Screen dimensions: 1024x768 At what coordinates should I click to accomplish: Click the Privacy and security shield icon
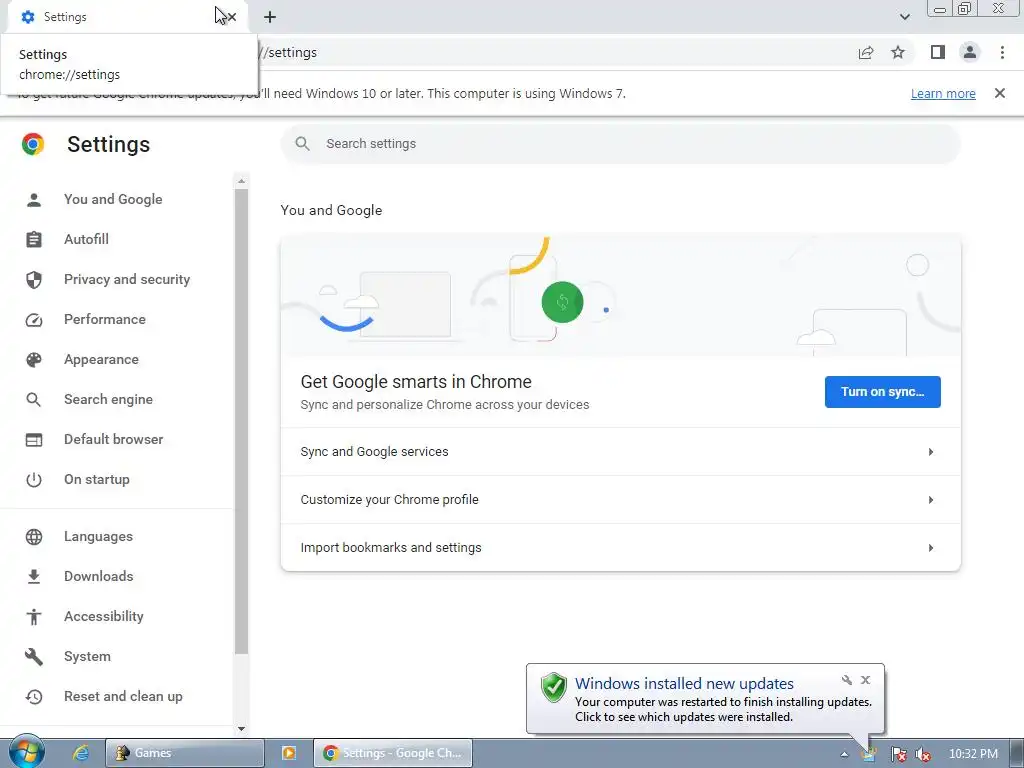click(x=33, y=280)
